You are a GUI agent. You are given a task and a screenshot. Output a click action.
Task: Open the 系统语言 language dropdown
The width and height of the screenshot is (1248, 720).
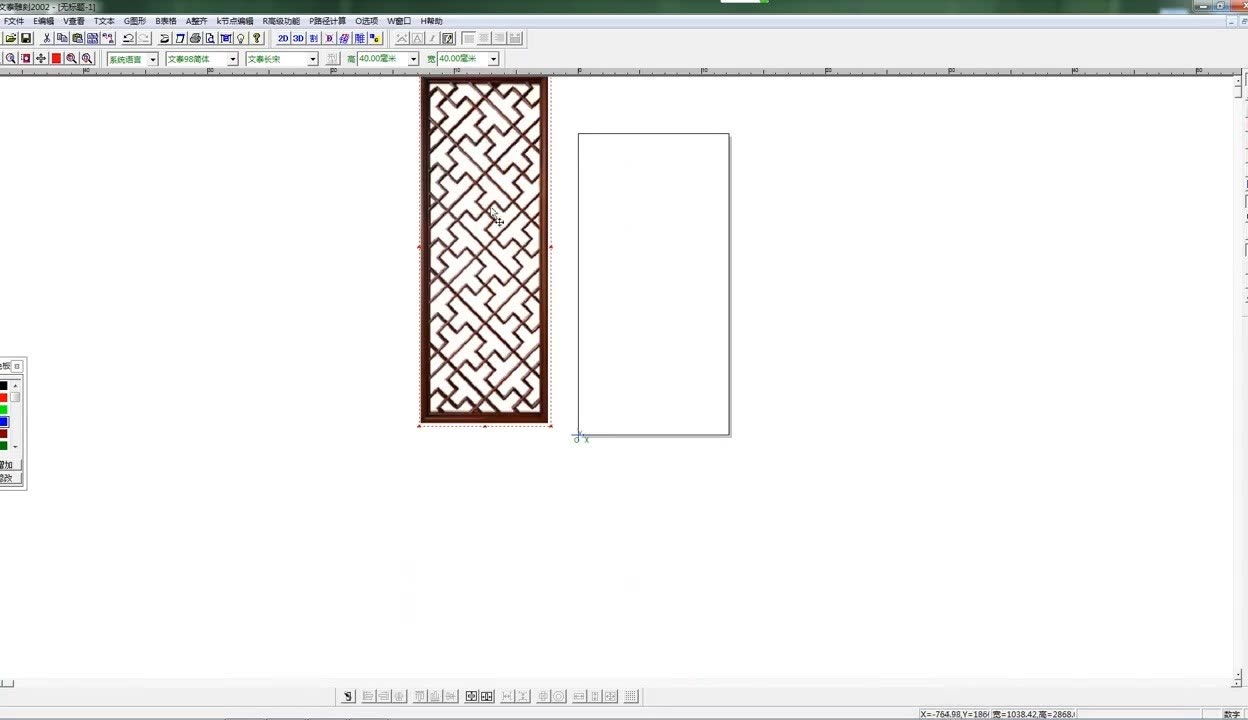pos(153,59)
